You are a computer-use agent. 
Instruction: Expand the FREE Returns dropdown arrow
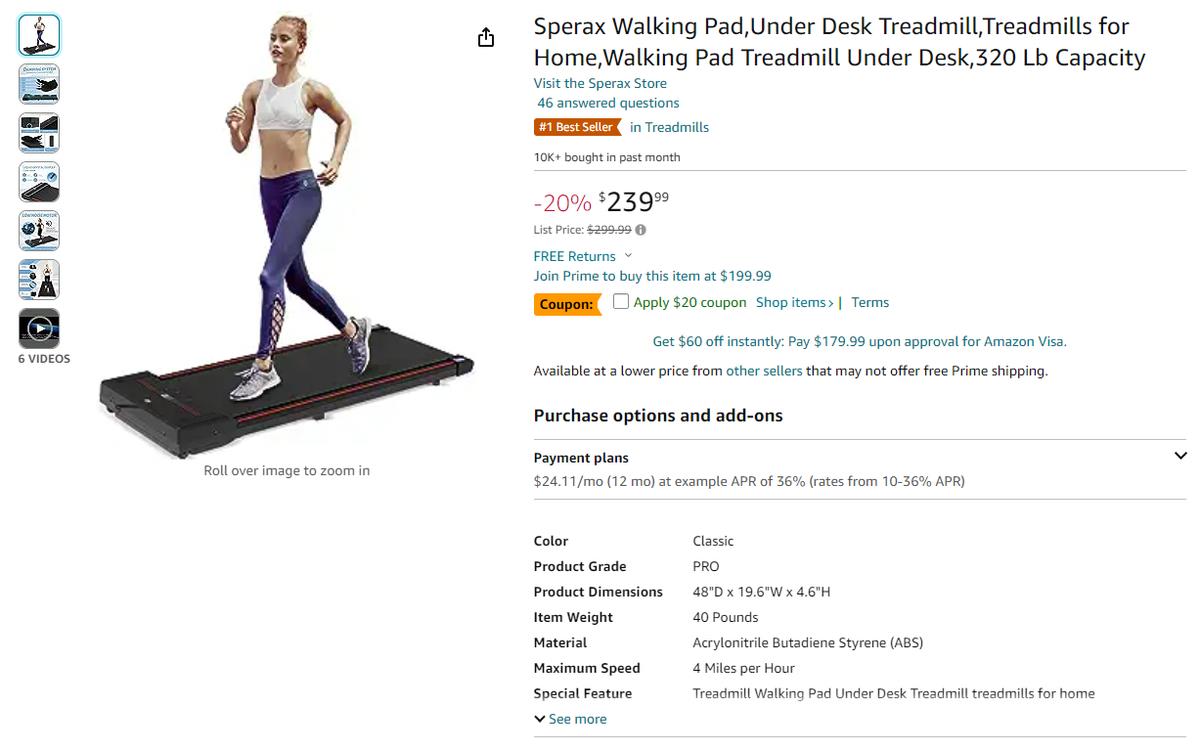click(628, 256)
